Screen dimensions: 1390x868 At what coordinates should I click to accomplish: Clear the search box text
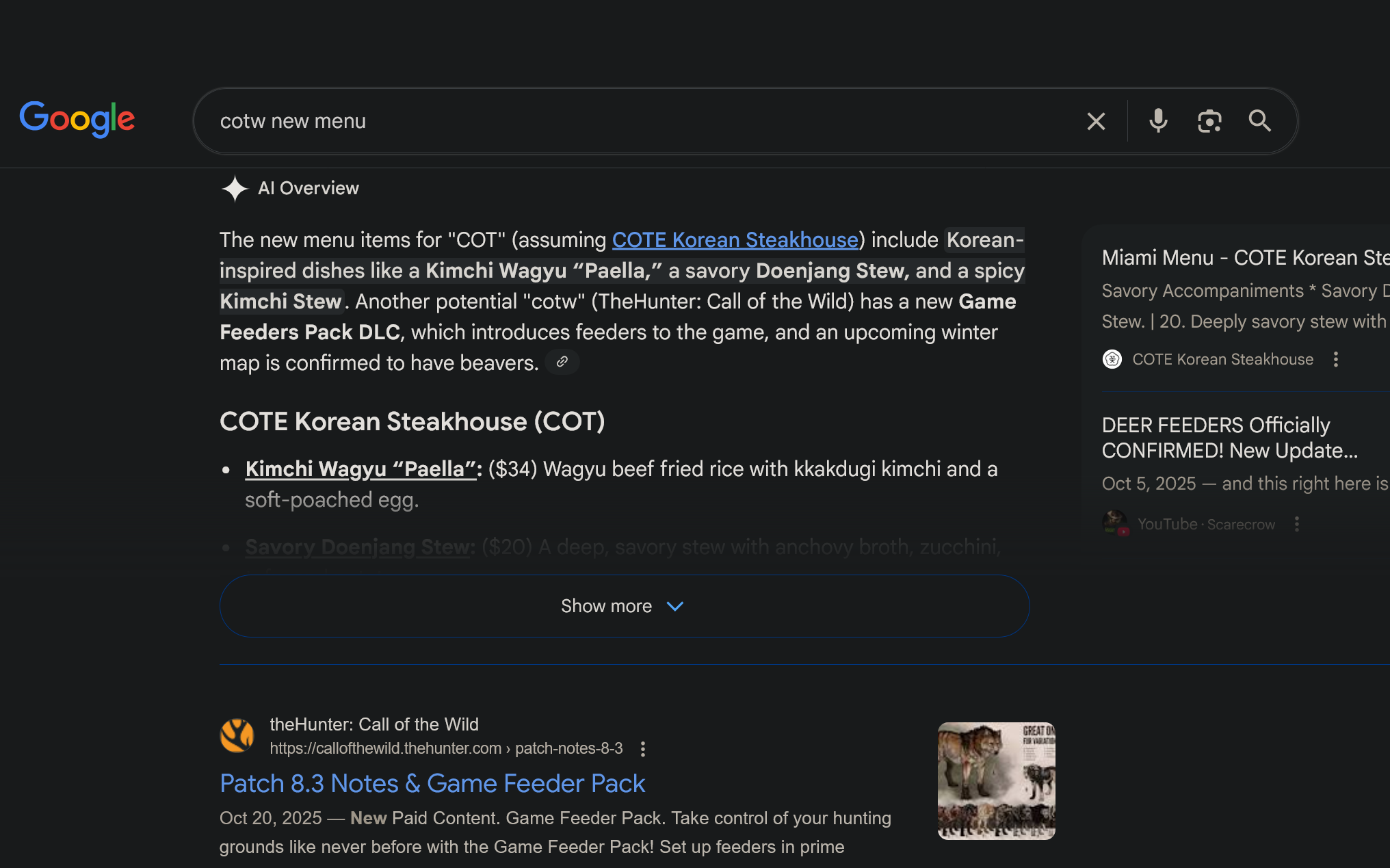(1096, 121)
